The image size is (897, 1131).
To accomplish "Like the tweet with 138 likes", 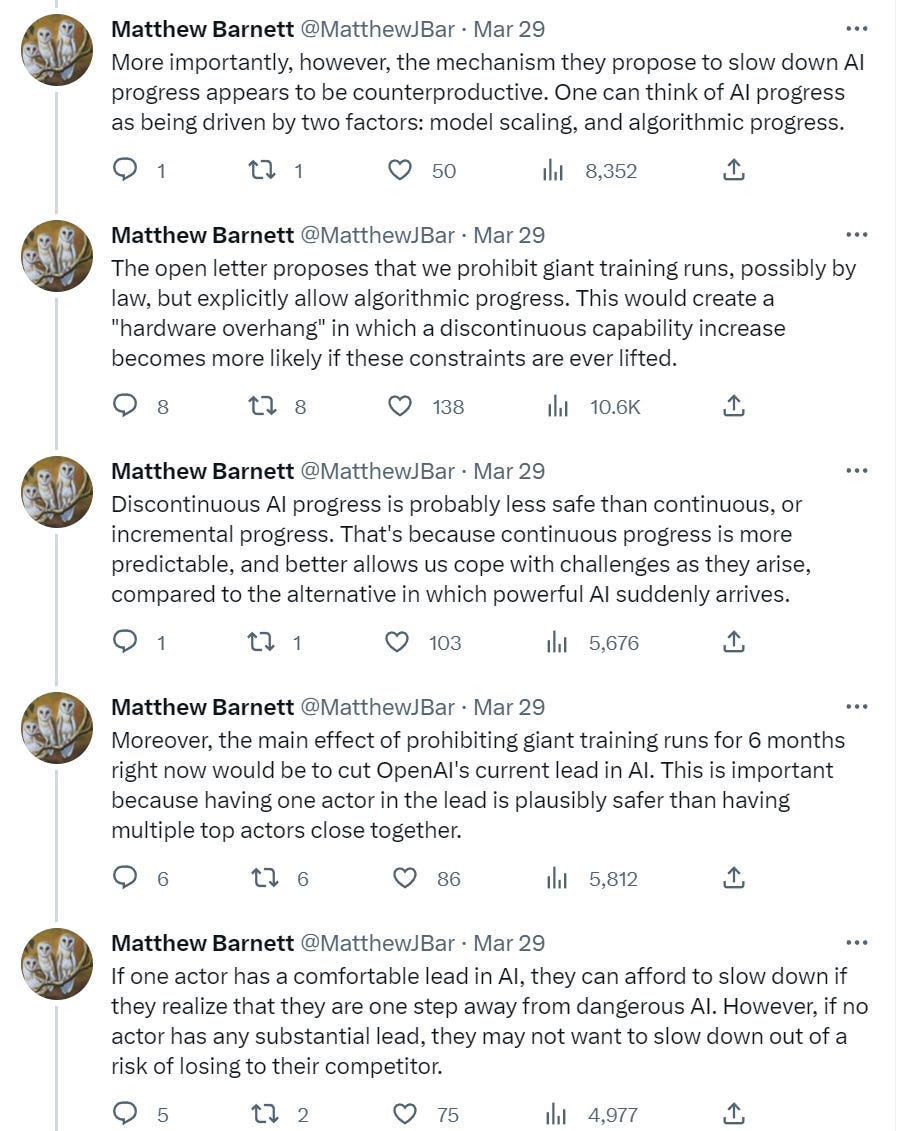I will point(400,406).
